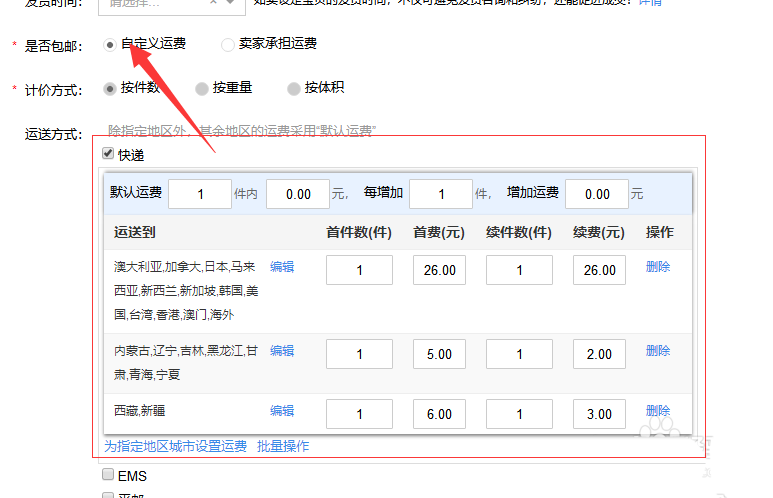Click the 续费 field showing 3.00
This screenshot has height=498, width=773.
[600, 414]
